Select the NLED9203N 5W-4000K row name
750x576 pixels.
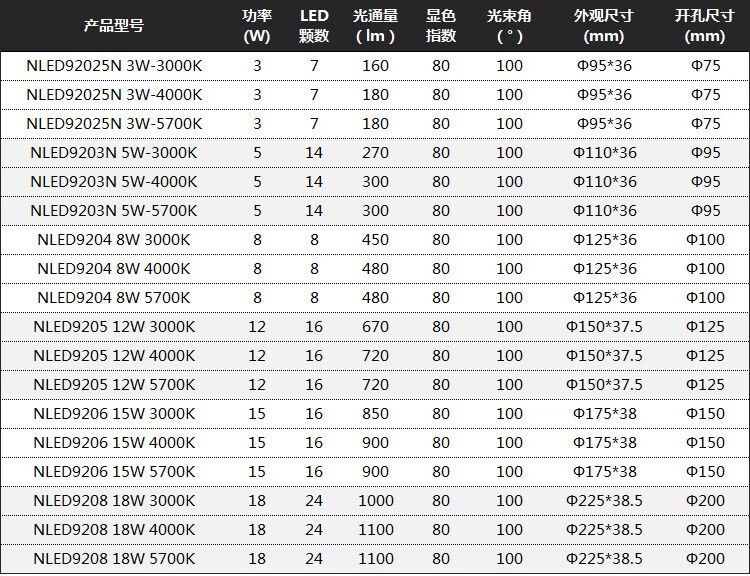114,182
